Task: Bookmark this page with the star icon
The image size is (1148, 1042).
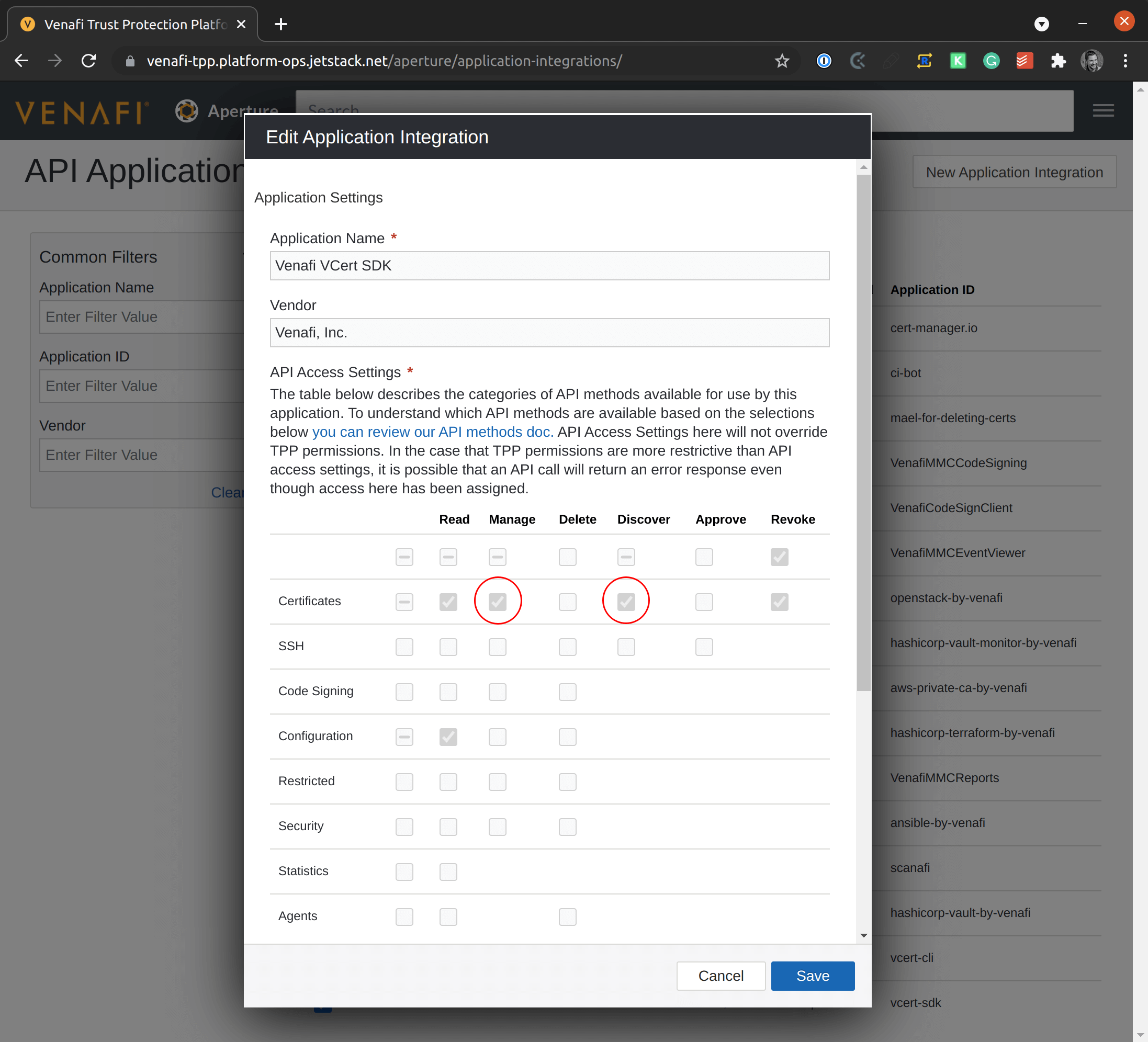Action: (x=782, y=61)
